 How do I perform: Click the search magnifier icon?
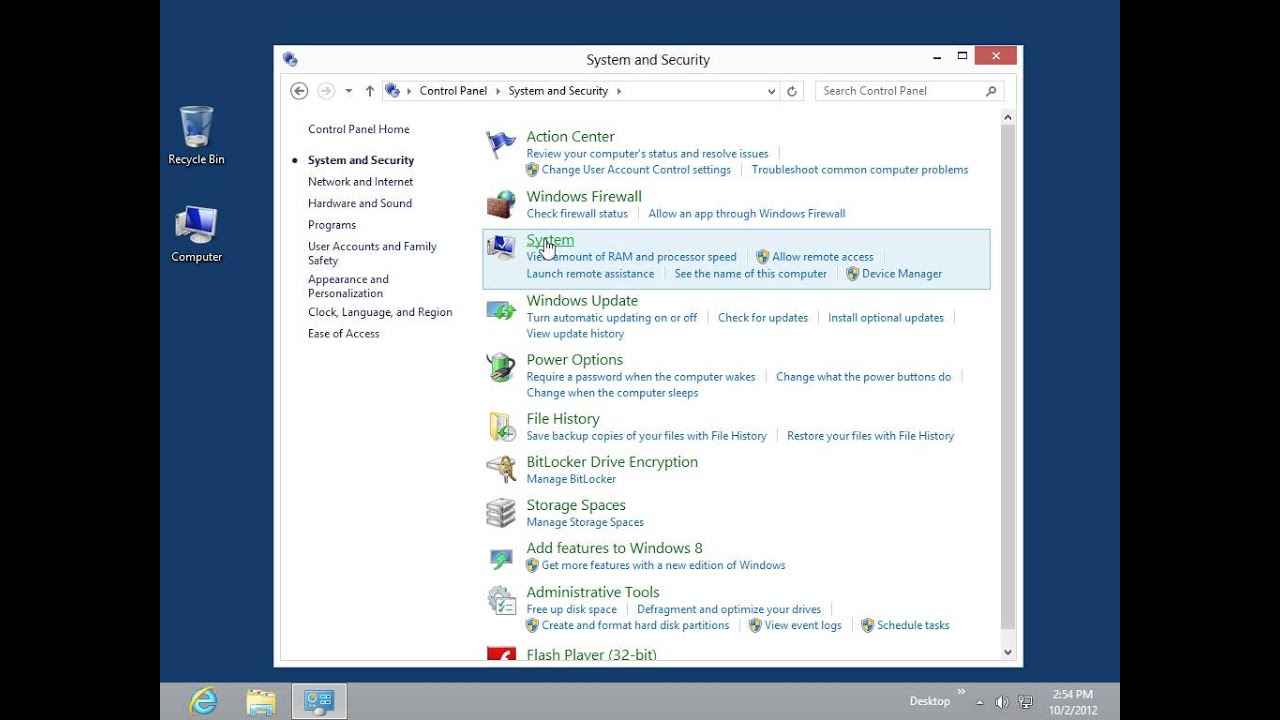(991, 91)
